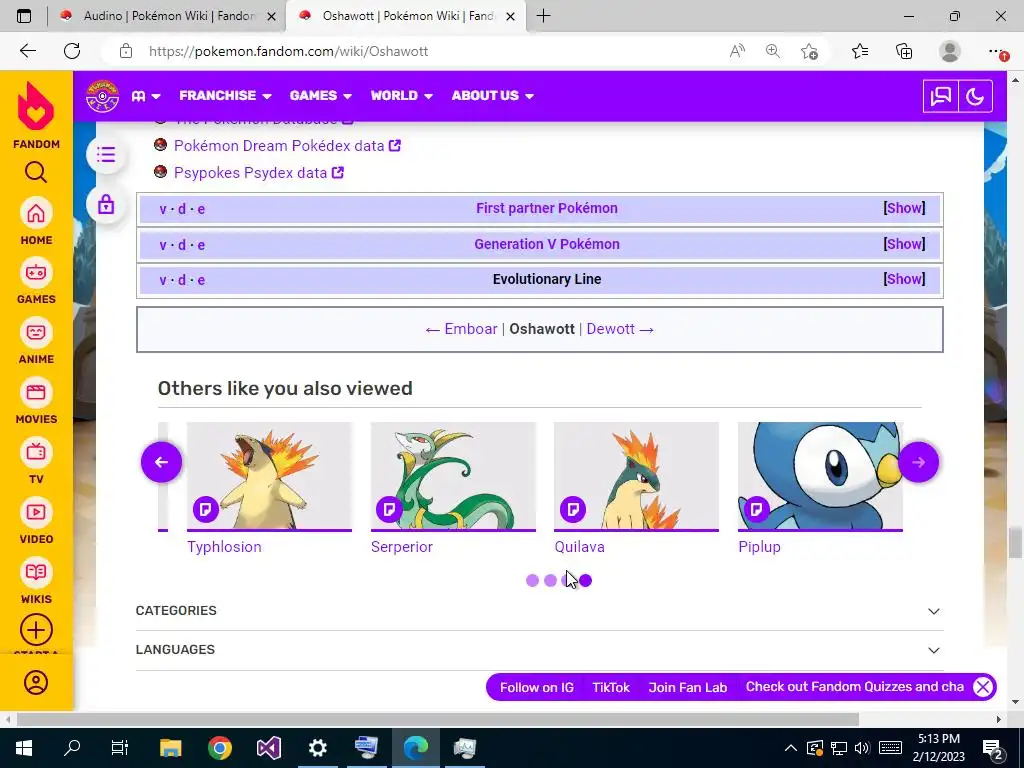Image resolution: width=1024 pixels, height=768 pixels.
Task: Click the Pokémon Wiki logo
Action: point(103,95)
